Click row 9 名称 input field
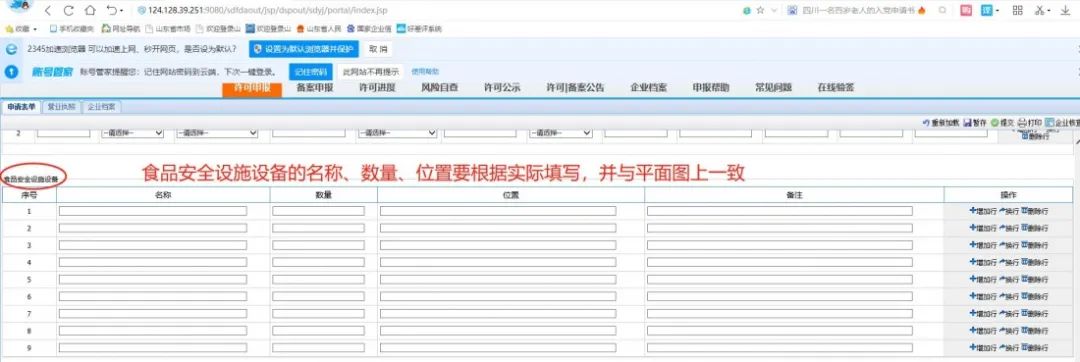The image size is (1080, 362). coord(153,348)
